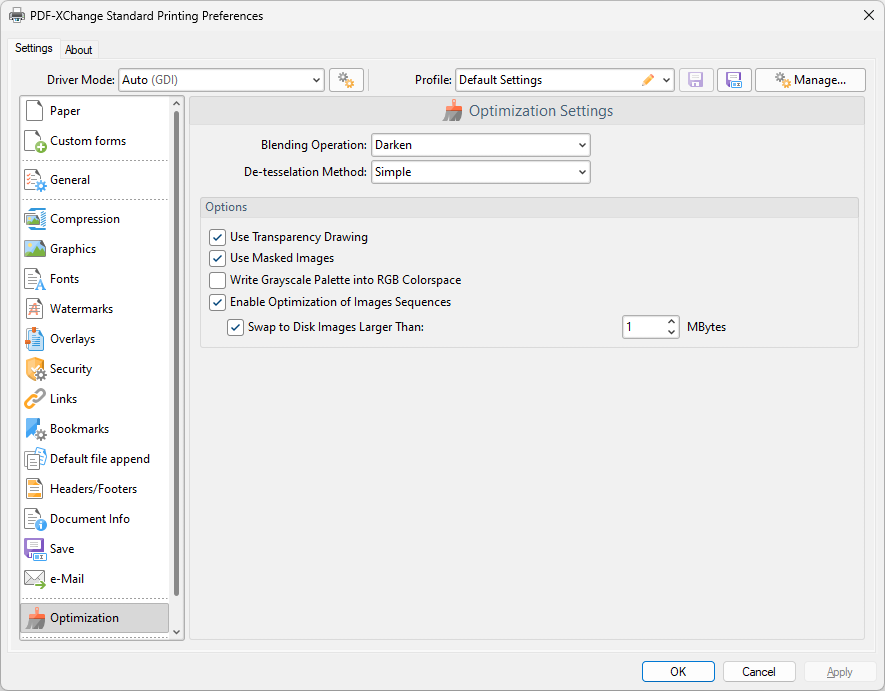Select the Fonts icon
Image resolution: width=885 pixels, height=691 pixels.
click(x=34, y=279)
